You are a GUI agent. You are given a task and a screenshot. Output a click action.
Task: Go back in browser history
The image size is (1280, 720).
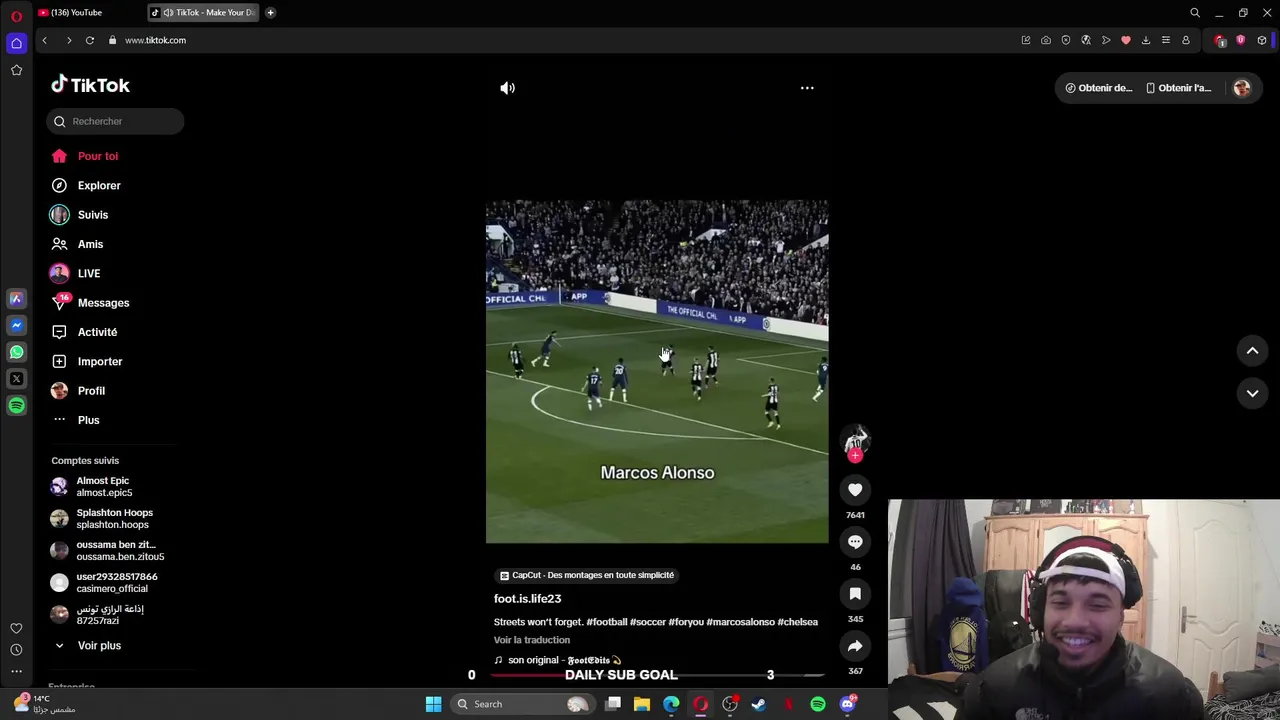[x=44, y=40]
